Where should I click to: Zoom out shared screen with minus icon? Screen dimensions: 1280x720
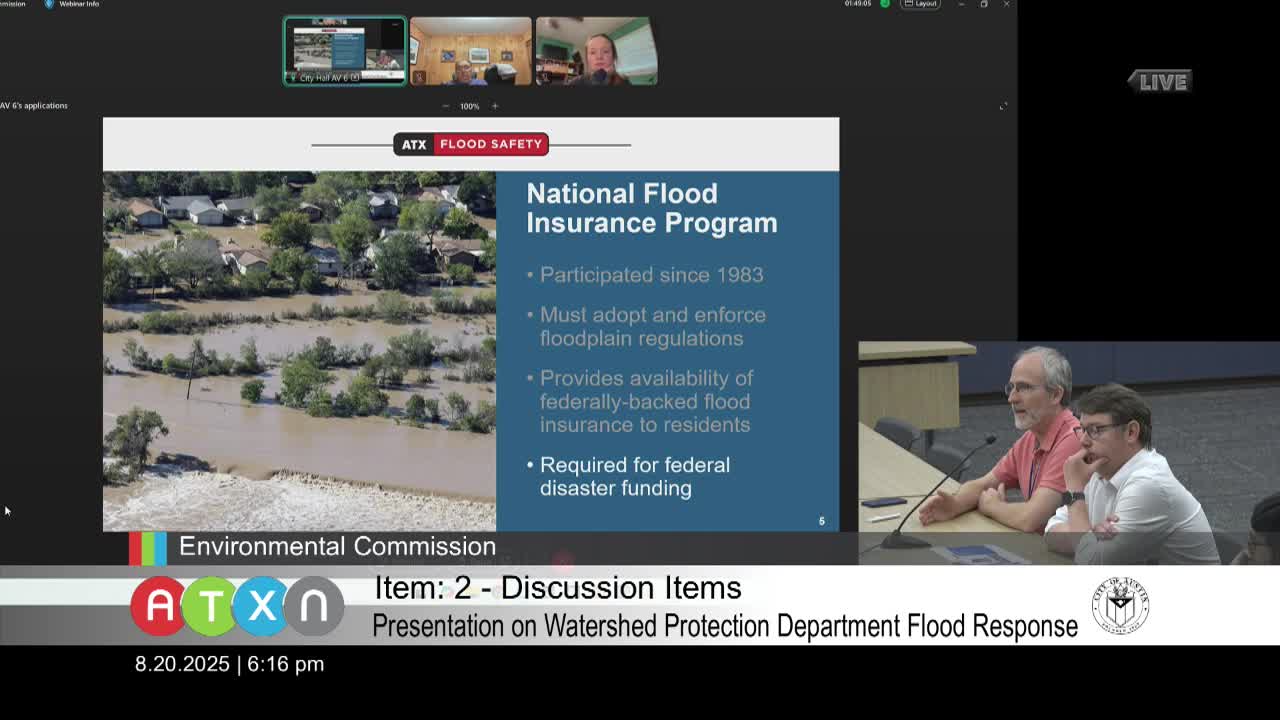446,106
